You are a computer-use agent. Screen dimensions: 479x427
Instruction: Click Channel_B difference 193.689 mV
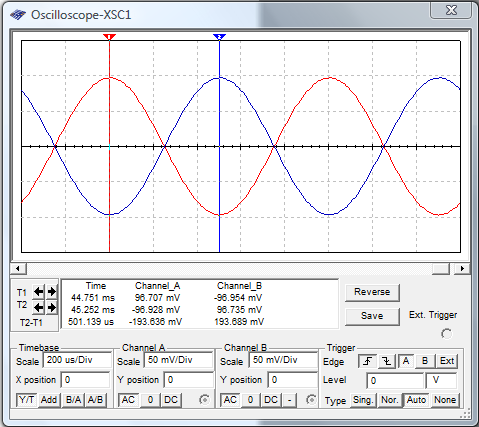pyautogui.click(x=239, y=322)
